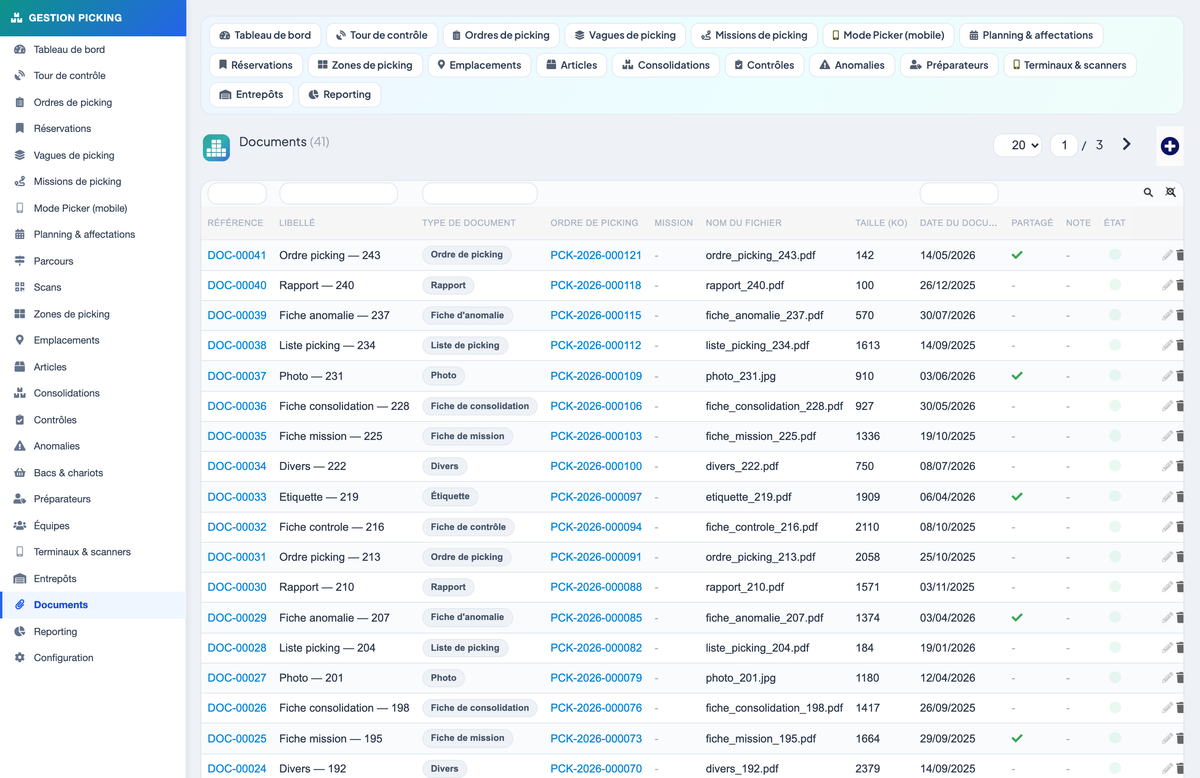Open picking order PCK-2026-000097

click(596, 497)
